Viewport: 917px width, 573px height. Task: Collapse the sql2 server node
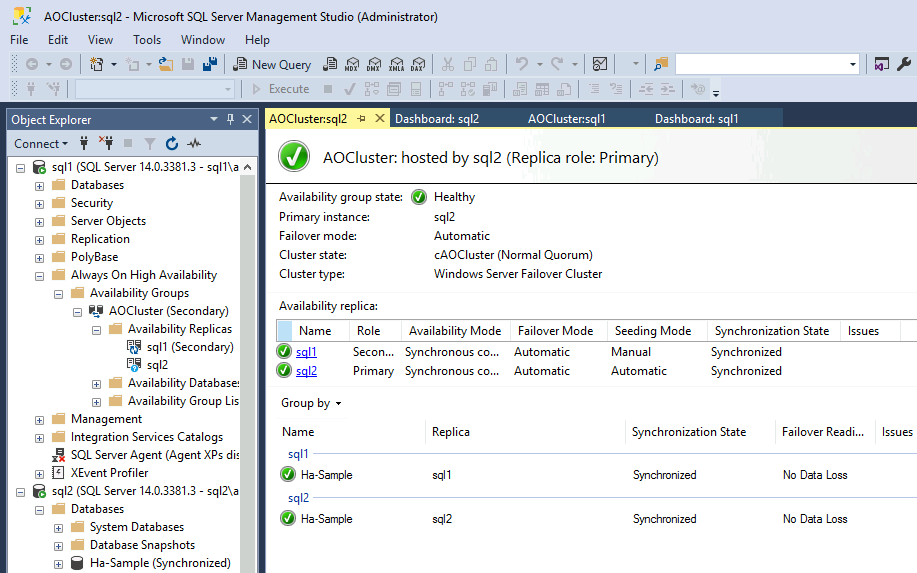[x=20, y=492]
